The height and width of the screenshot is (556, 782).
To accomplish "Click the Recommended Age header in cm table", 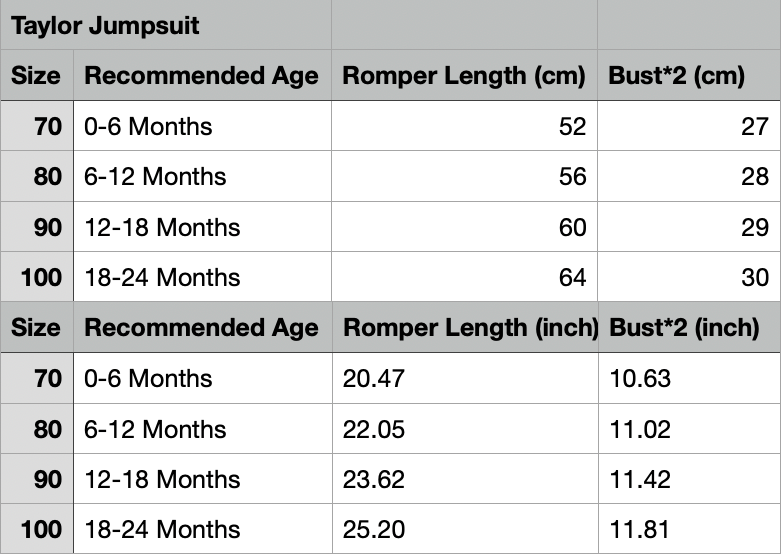I will 201,76.
